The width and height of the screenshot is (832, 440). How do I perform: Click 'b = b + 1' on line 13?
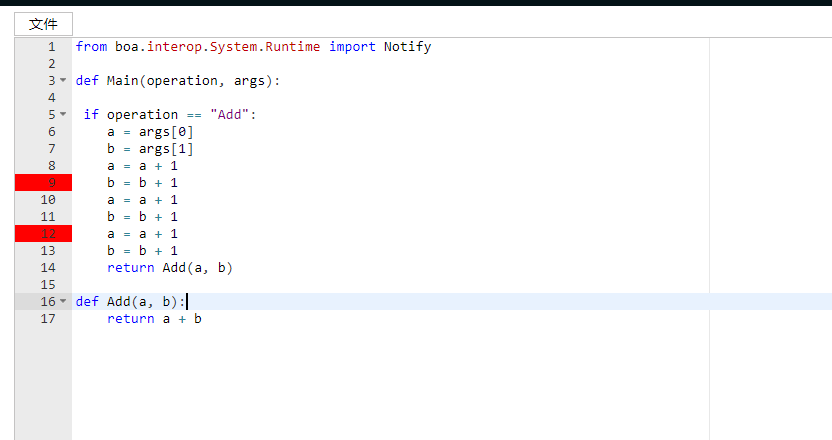(x=142, y=251)
